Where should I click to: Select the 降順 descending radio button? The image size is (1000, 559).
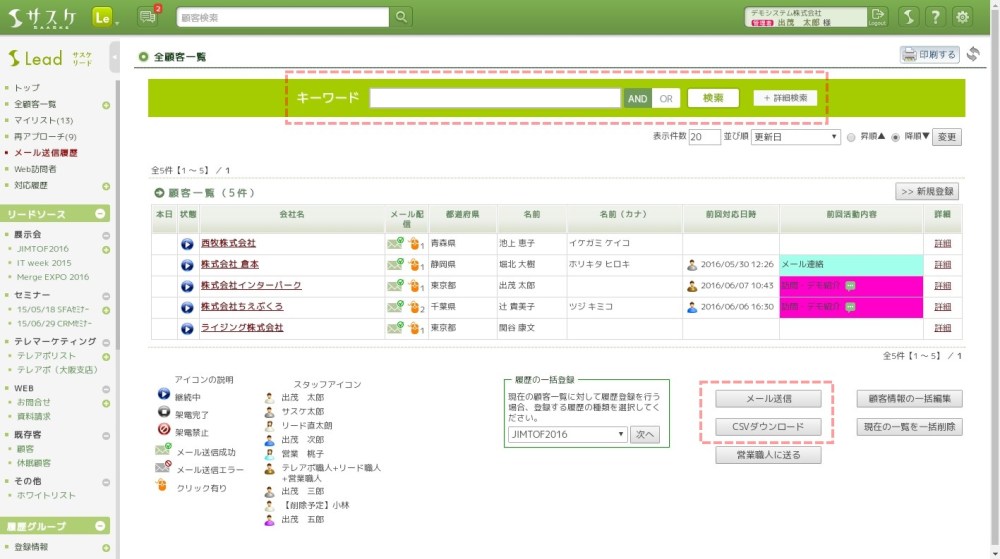point(895,137)
